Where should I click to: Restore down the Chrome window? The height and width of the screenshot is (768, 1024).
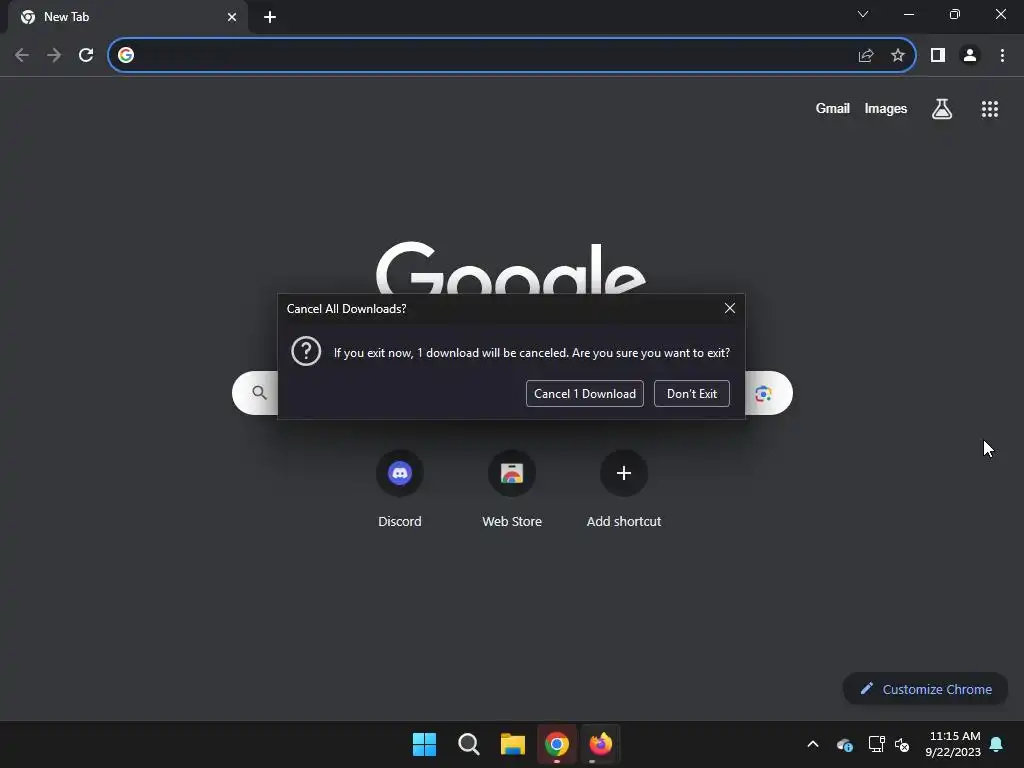954,14
